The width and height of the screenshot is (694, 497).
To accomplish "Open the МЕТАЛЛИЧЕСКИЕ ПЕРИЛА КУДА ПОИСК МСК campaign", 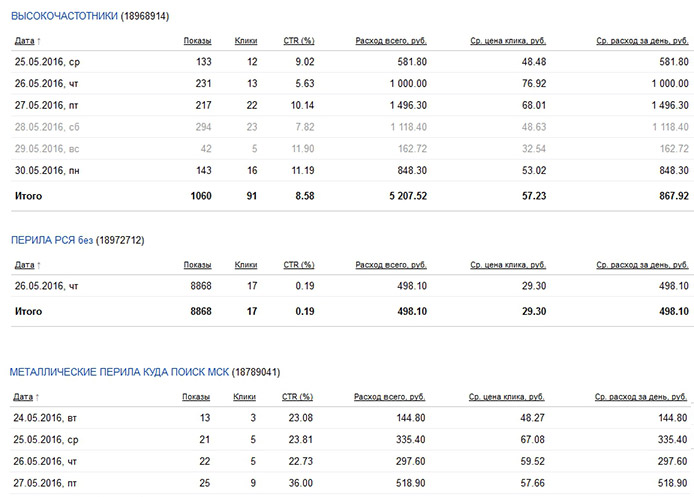I will click(119, 372).
